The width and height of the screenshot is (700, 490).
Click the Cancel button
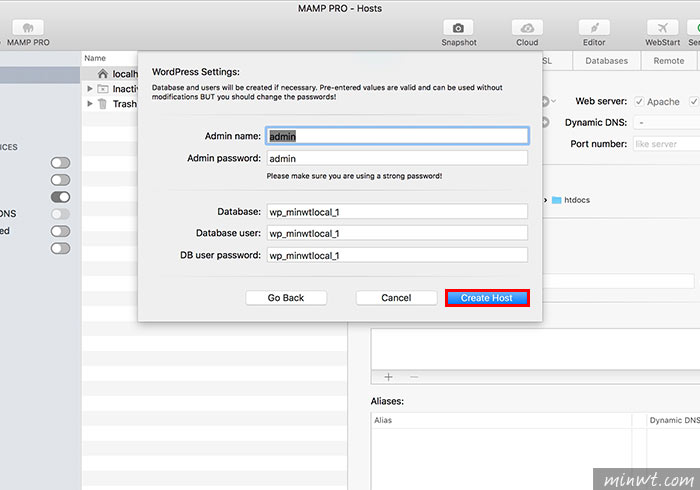(x=396, y=298)
